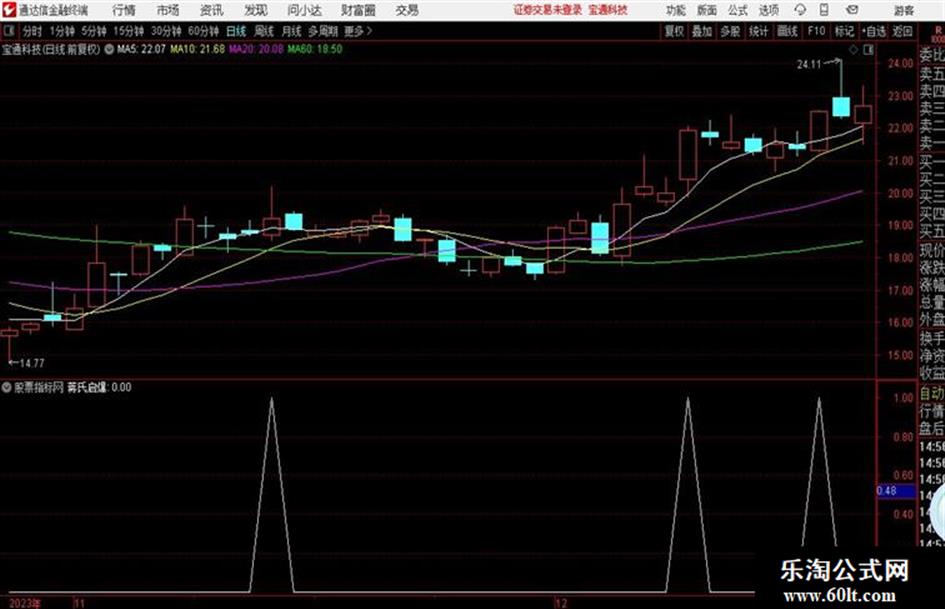The height and width of the screenshot is (609, 945).
Task: Switch to 15分钟 period
Action: point(129,31)
